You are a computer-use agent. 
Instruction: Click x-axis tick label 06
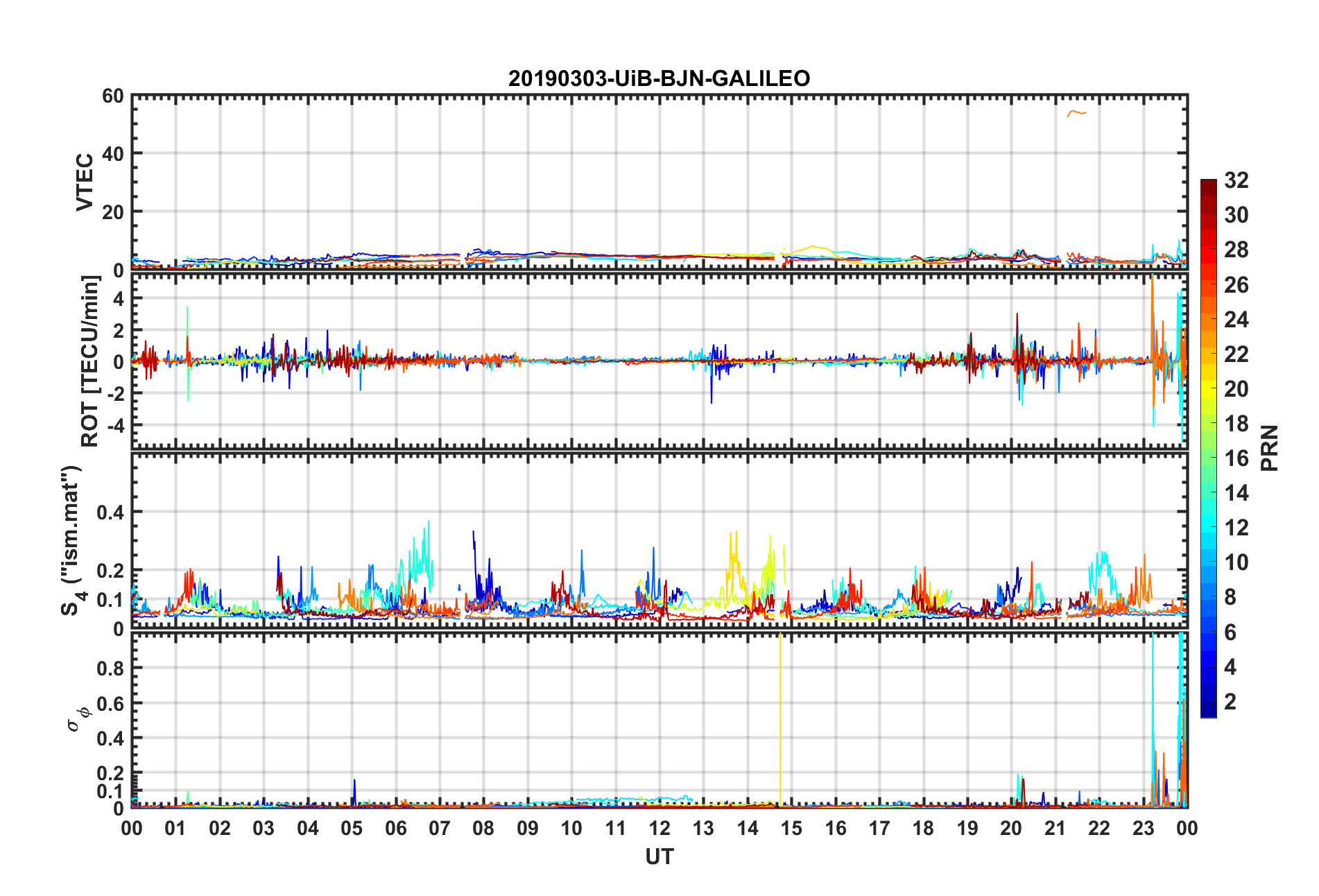395,828
